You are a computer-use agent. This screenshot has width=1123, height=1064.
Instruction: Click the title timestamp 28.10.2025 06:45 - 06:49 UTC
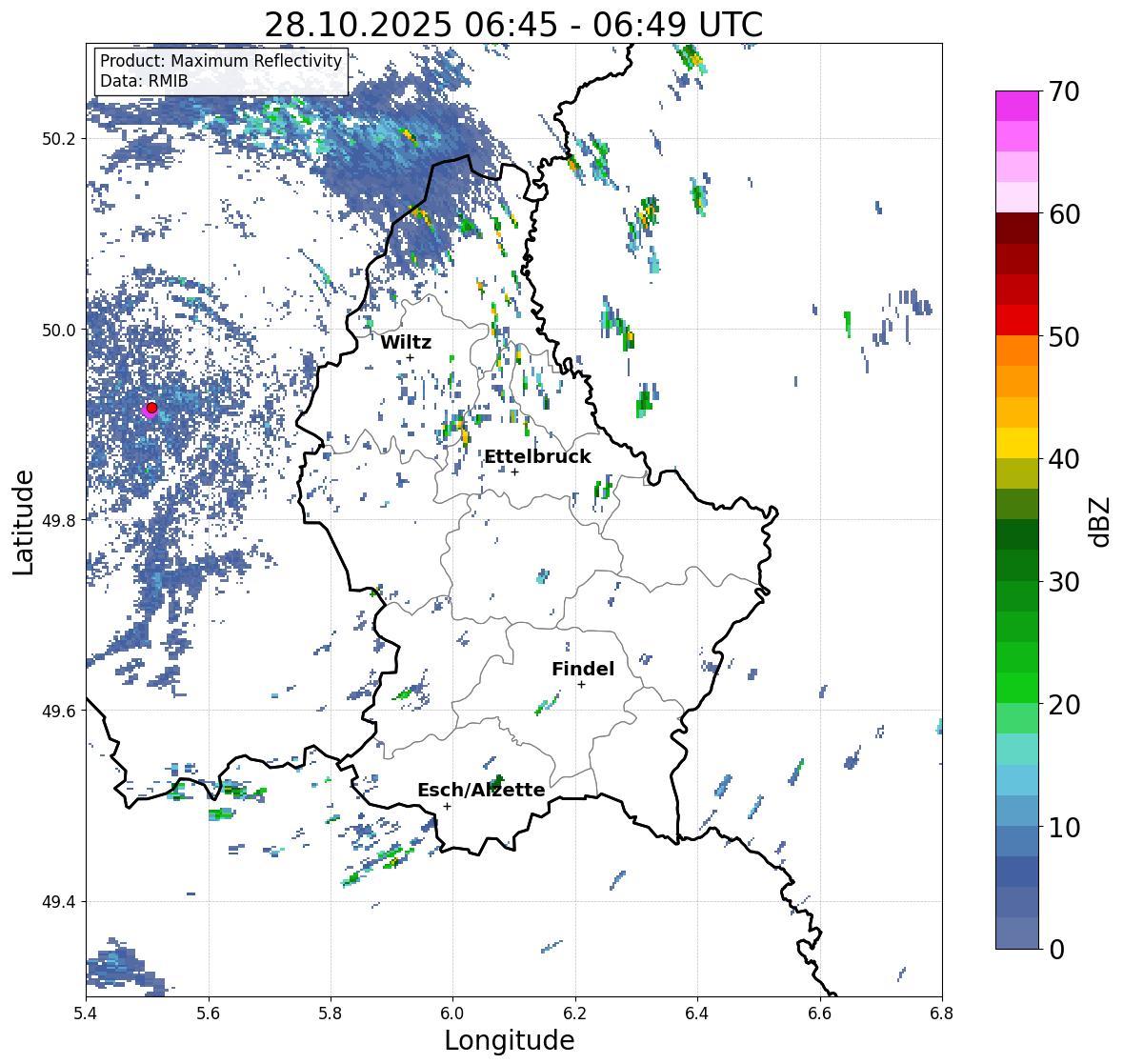pyautogui.click(x=513, y=25)
